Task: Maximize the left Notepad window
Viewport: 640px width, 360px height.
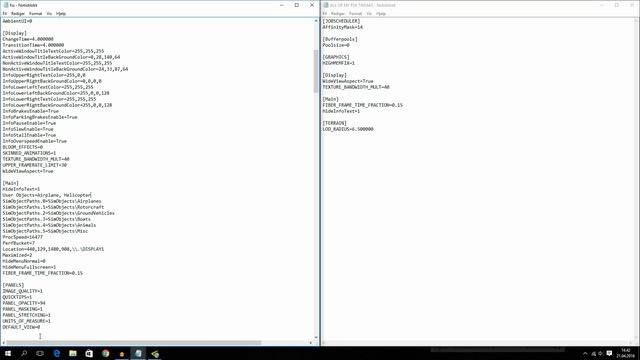Action: pyautogui.click(x=297, y=5)
